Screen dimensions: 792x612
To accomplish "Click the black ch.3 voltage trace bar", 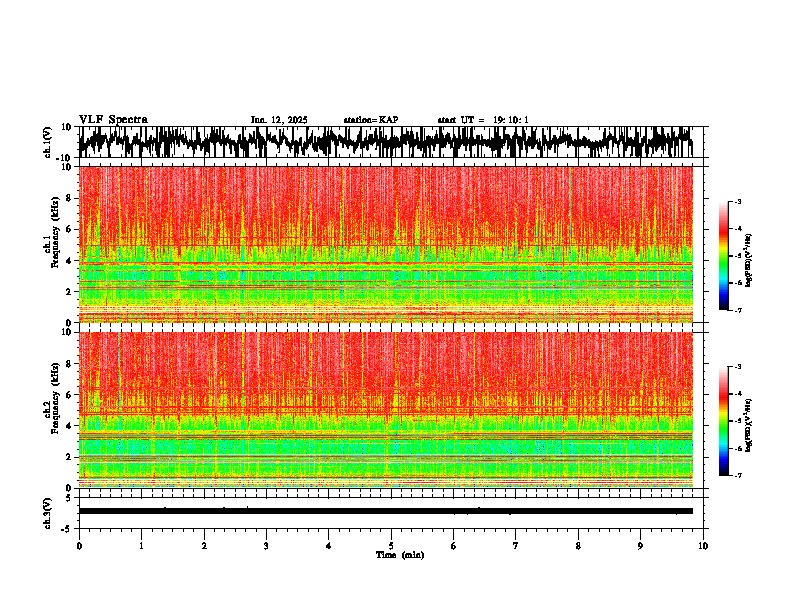I will coord(385,511).
